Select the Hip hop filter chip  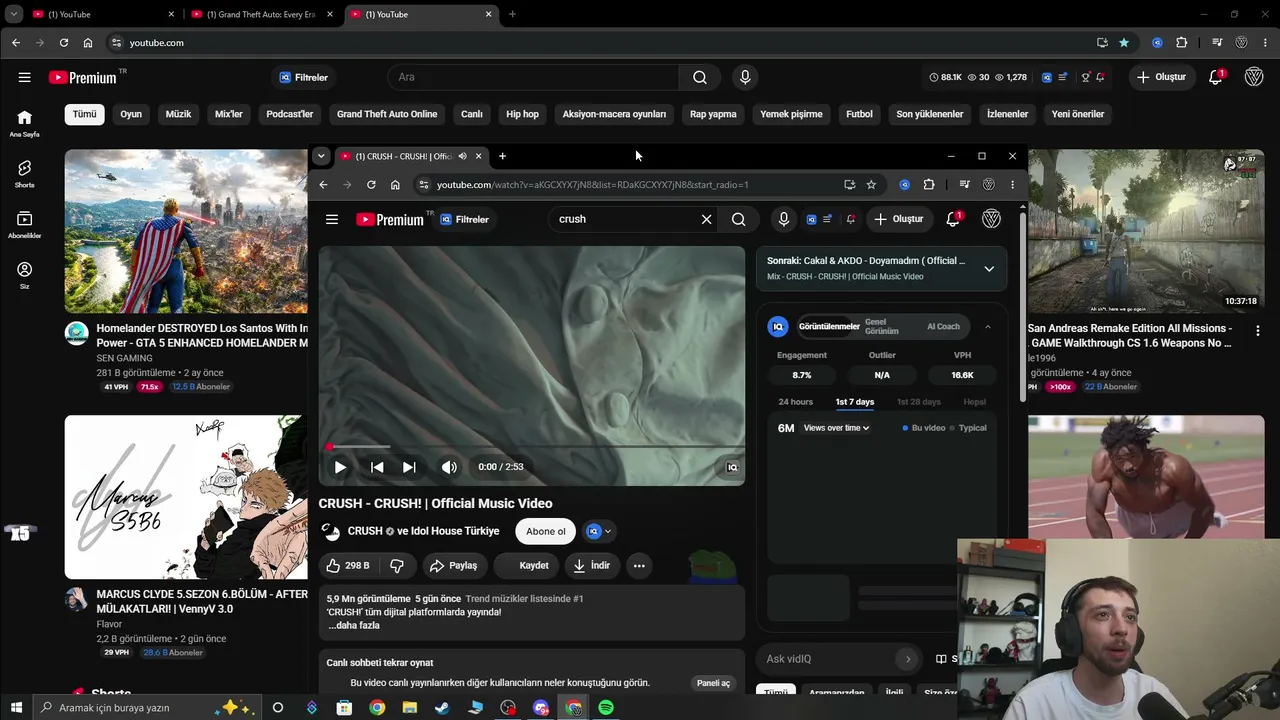522,114
